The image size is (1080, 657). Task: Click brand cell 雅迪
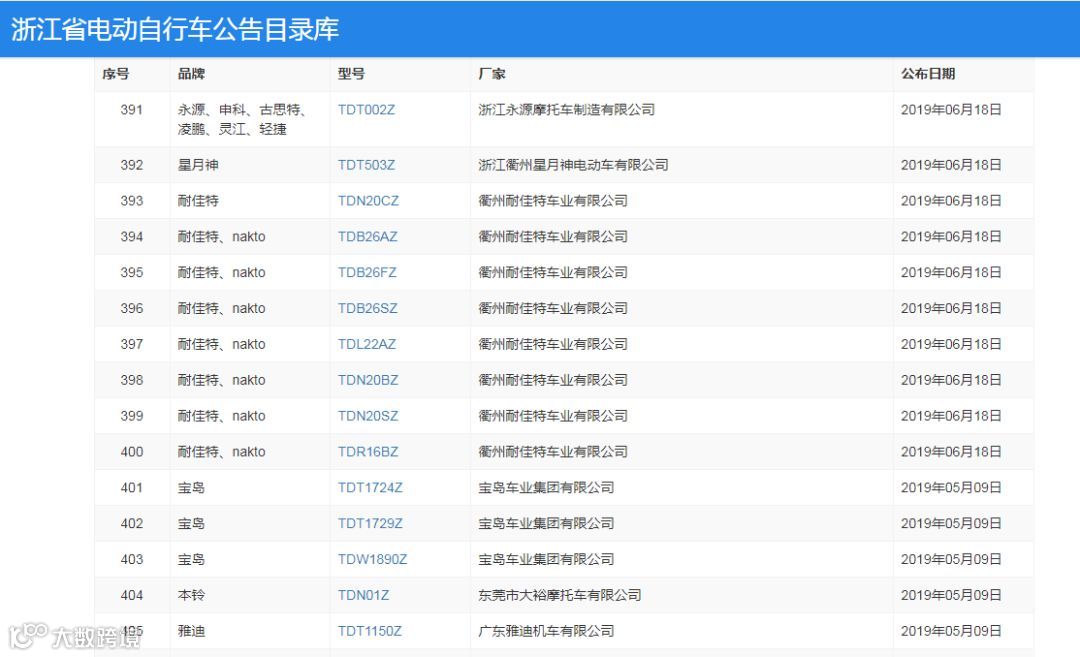tap(191, 630)
